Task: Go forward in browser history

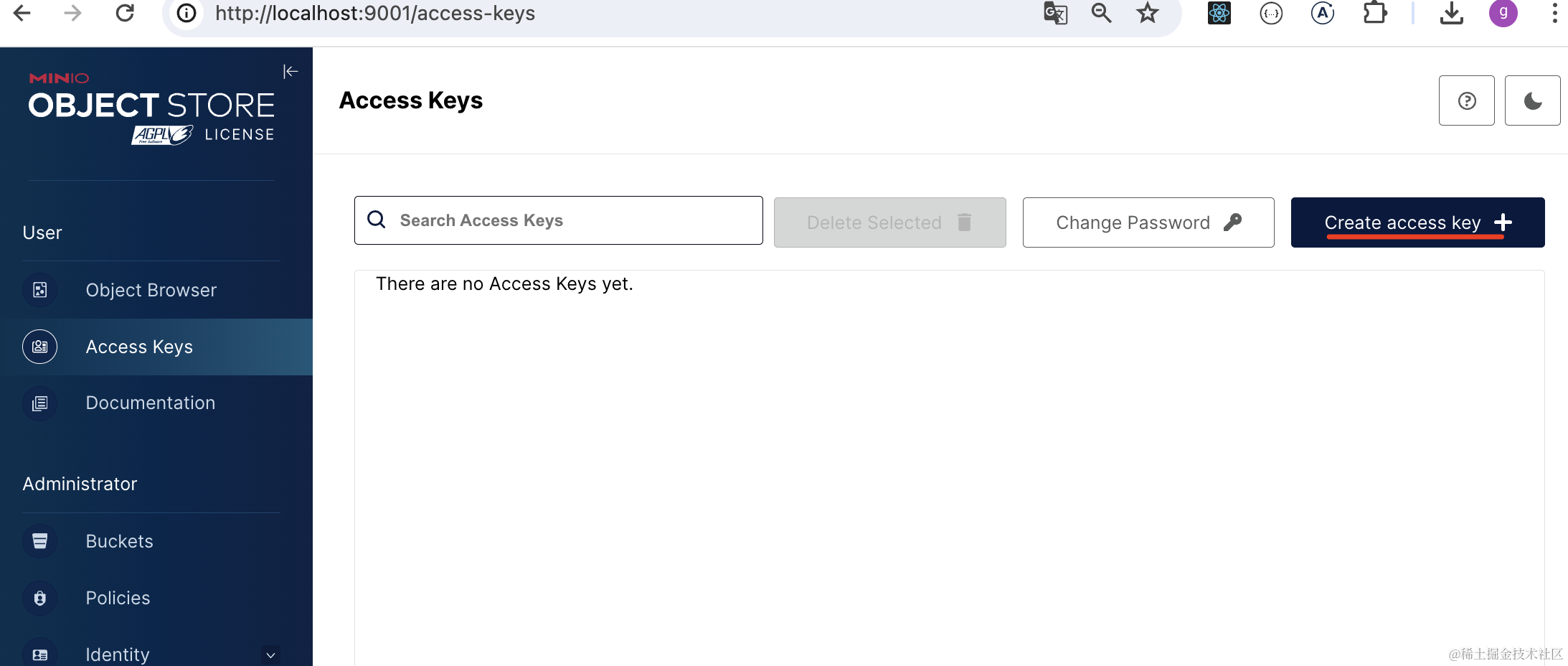Action: click(72, 13)
